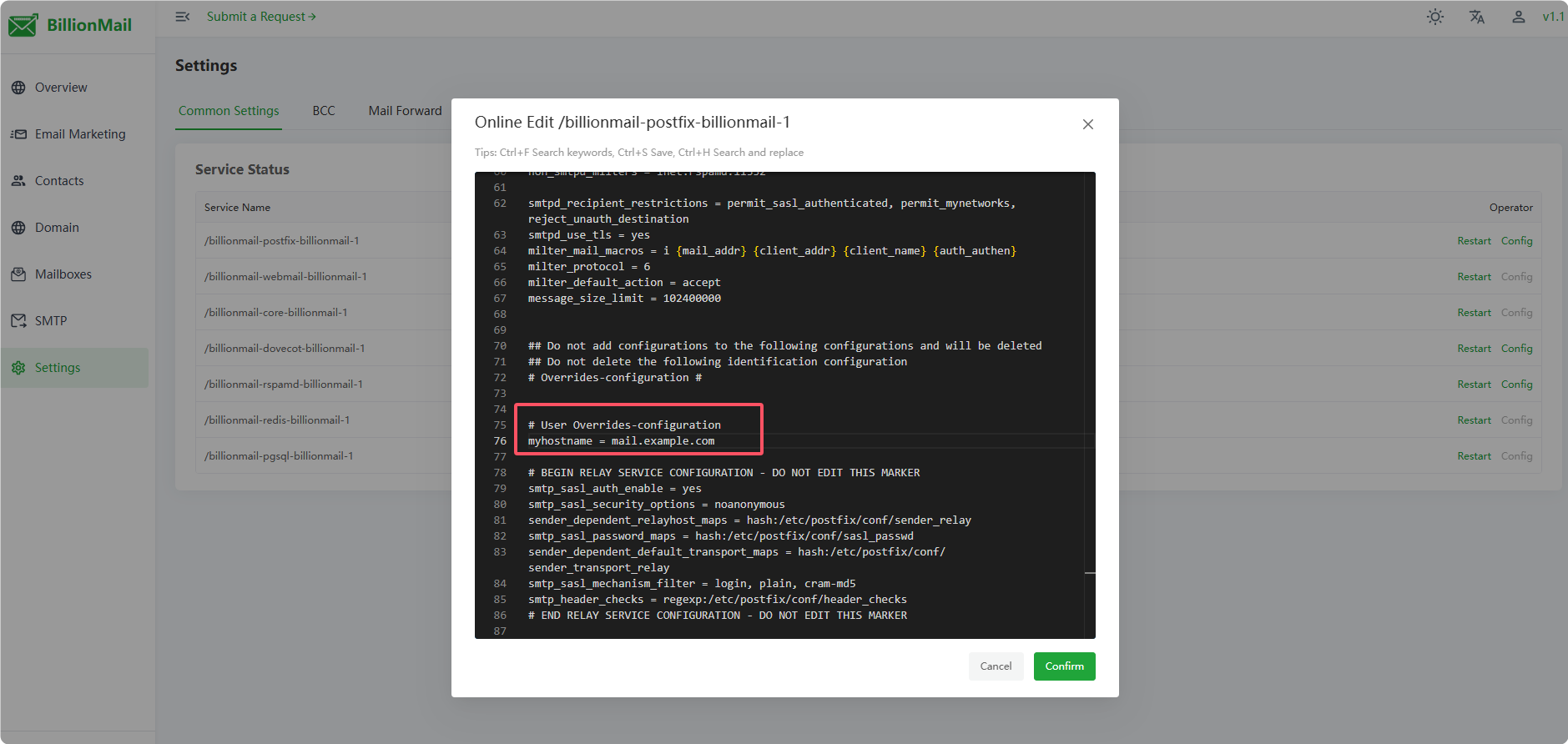Screen dimensions: 1568x744
Task: Close the Online Edit dialog with X
Action: [1088, 124]
